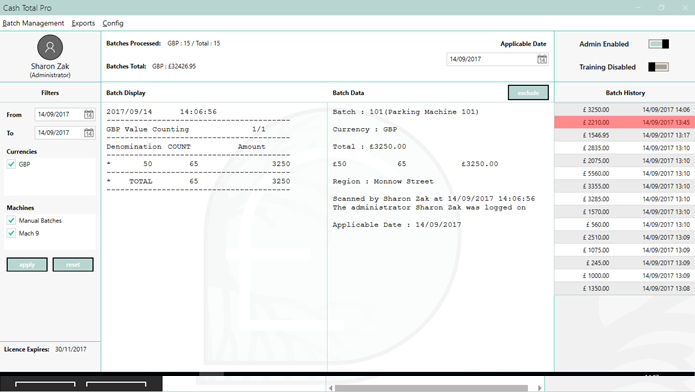Open the From date calendar icon
Image resolution: width=695 pixels, height=392 pixels.
89,114
